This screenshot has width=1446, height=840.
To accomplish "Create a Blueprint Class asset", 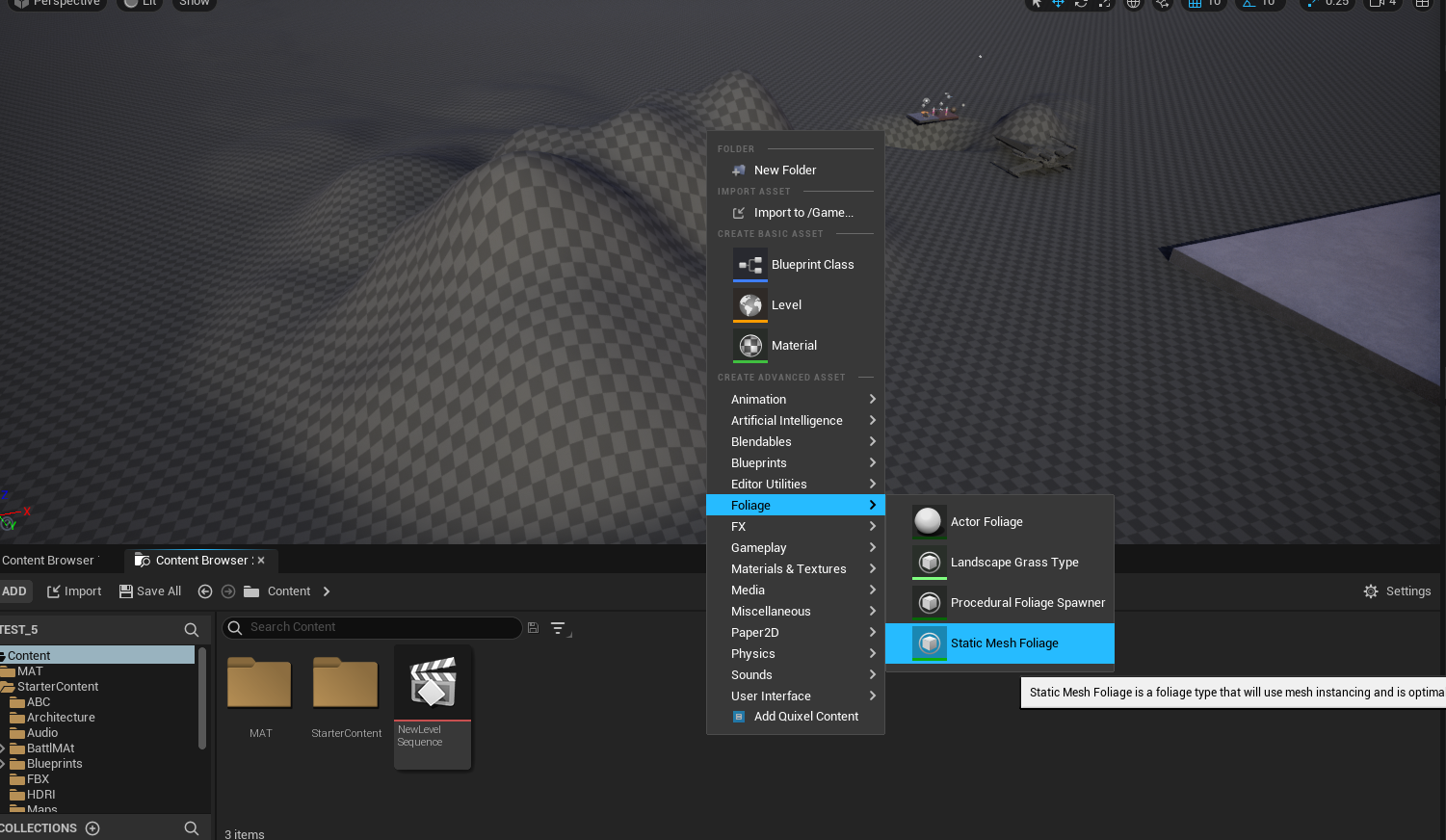I will pyautogui.click(x=795, y=264).
